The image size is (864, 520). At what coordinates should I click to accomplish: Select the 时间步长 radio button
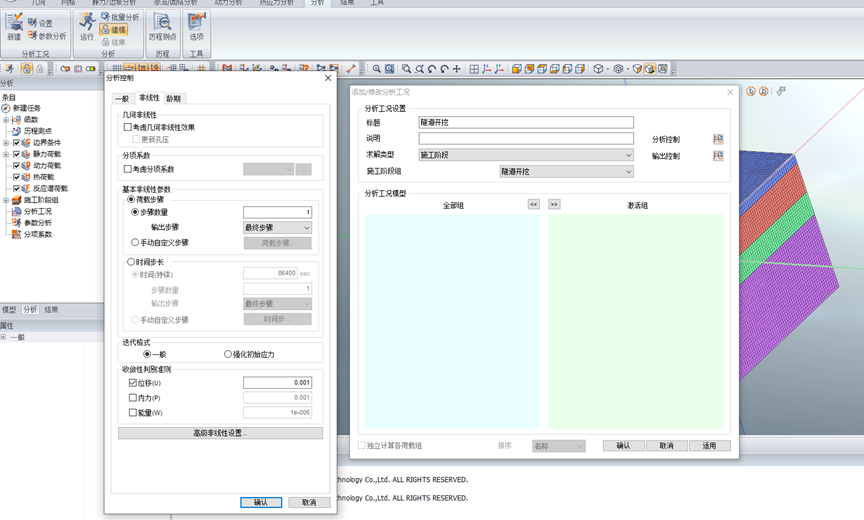coord(131,262)
